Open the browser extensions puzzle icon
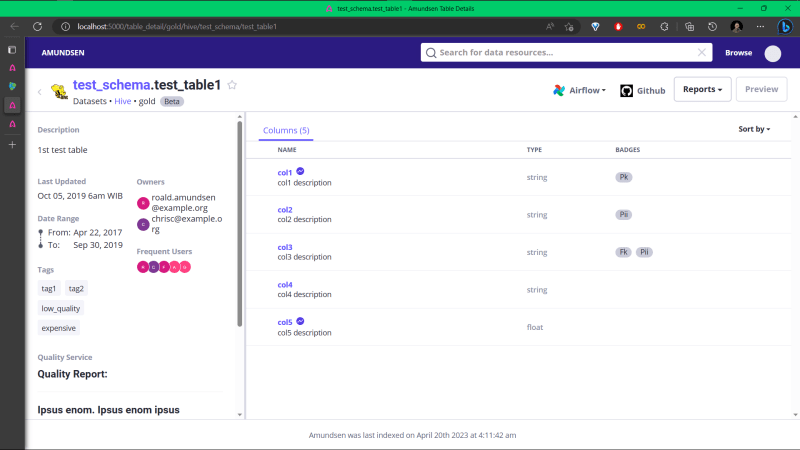The height and width of the screenshot is (450, 800). click(x=664, y=27)
